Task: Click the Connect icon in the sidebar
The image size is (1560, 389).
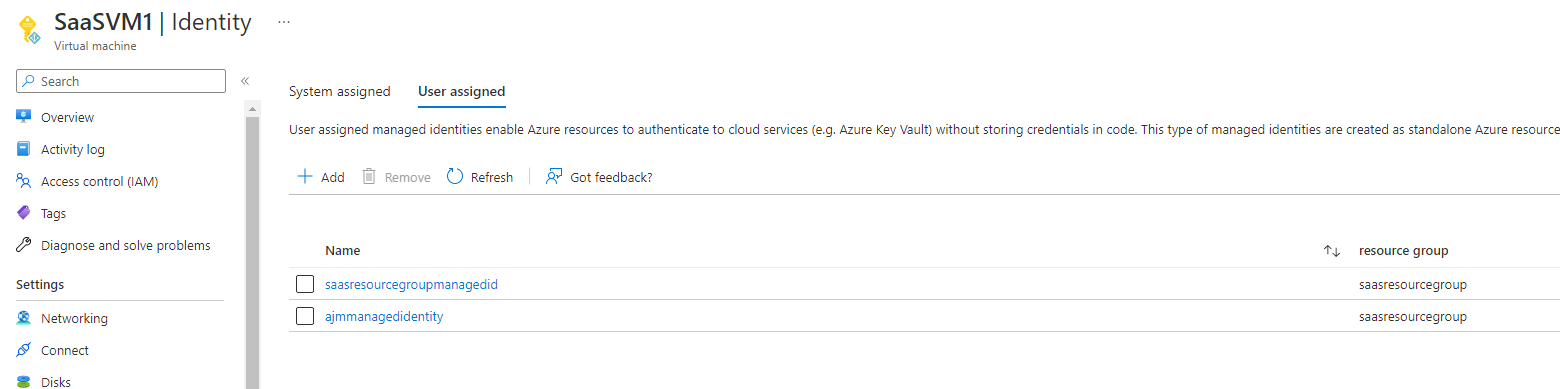Action: (24, 350)
